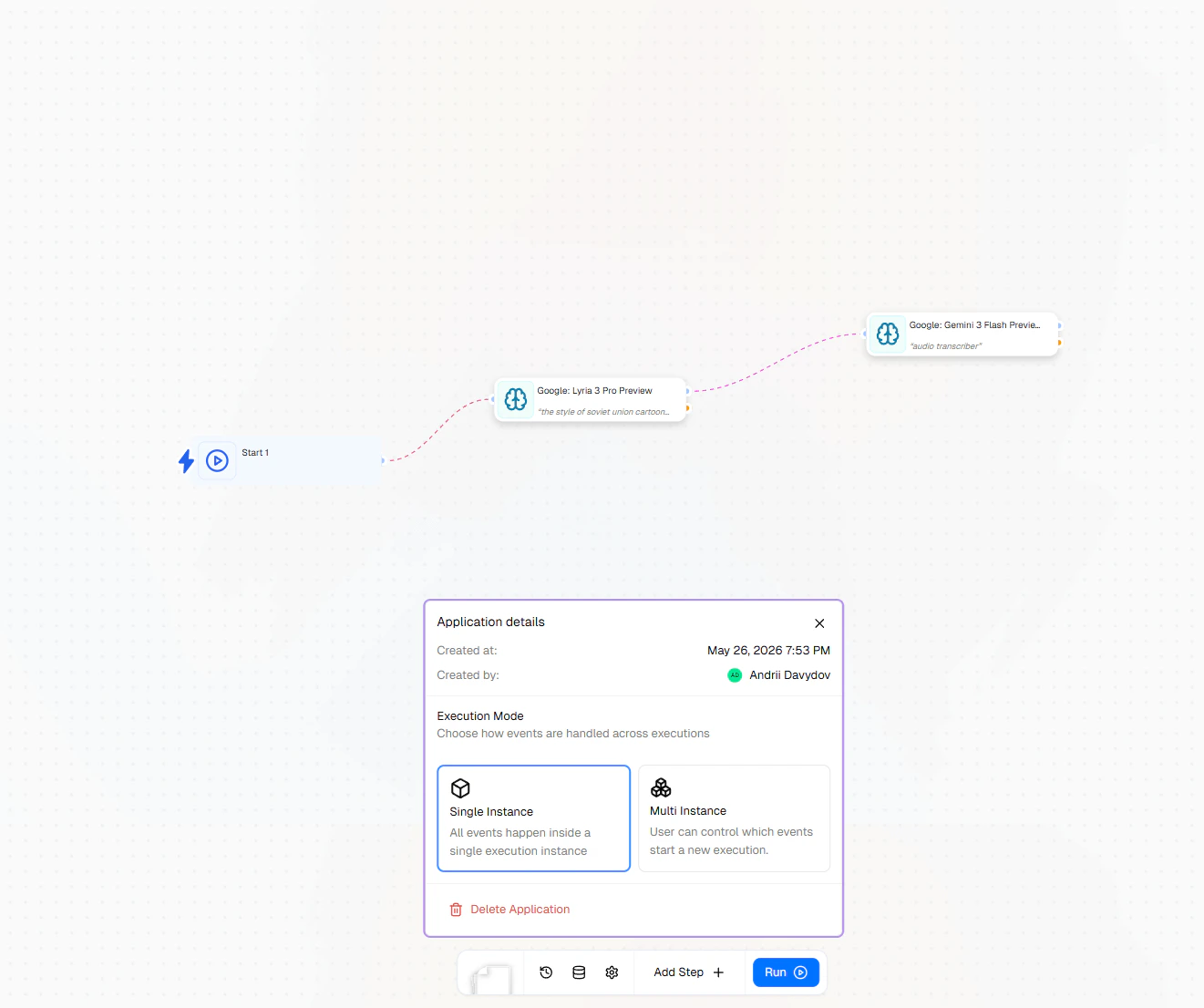Click the canvas minimap thumbnail in toolbar
Screen dimensions: 1204x1008
tap(491, 979)
